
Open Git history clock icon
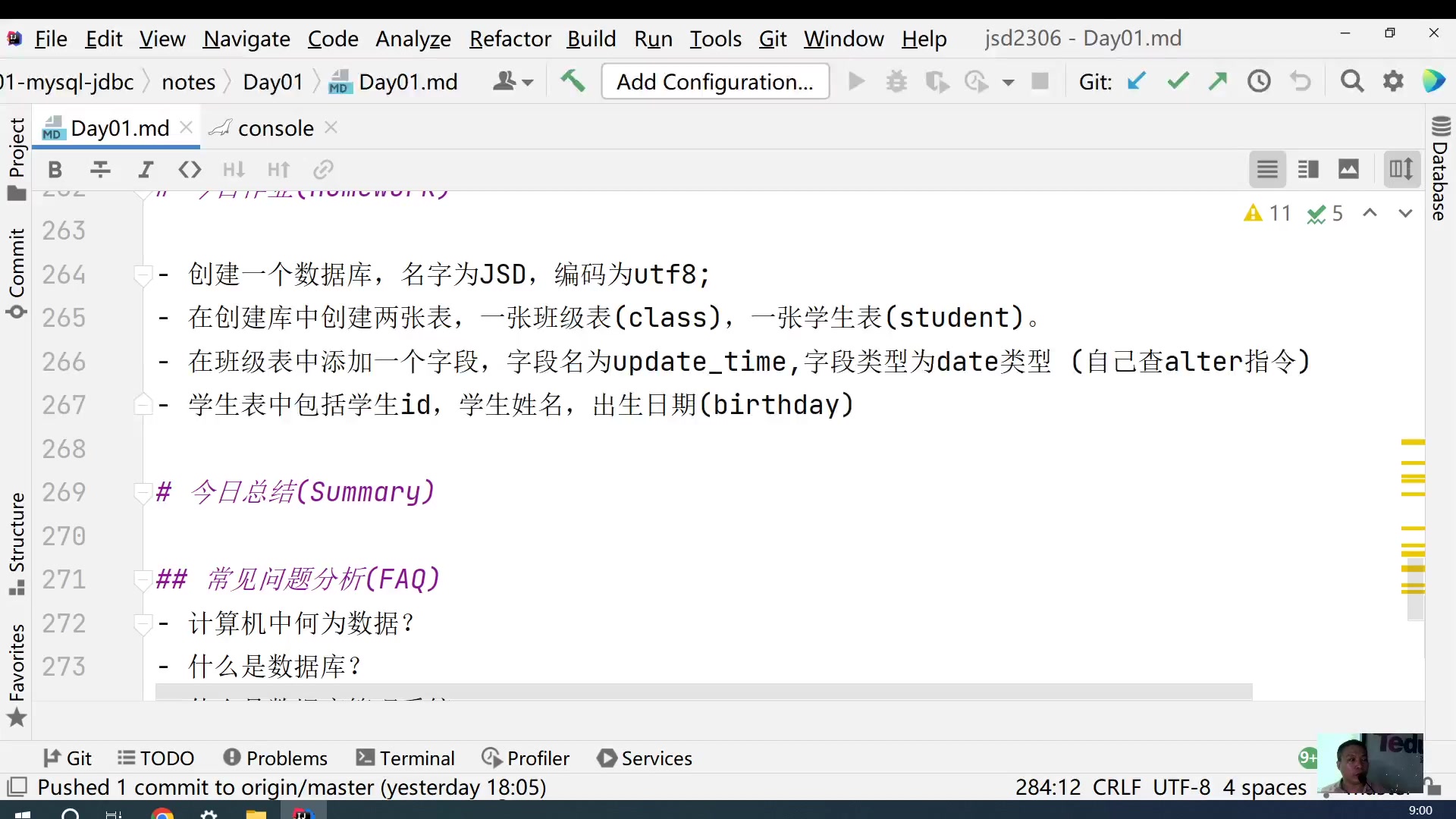[1259, 81]
